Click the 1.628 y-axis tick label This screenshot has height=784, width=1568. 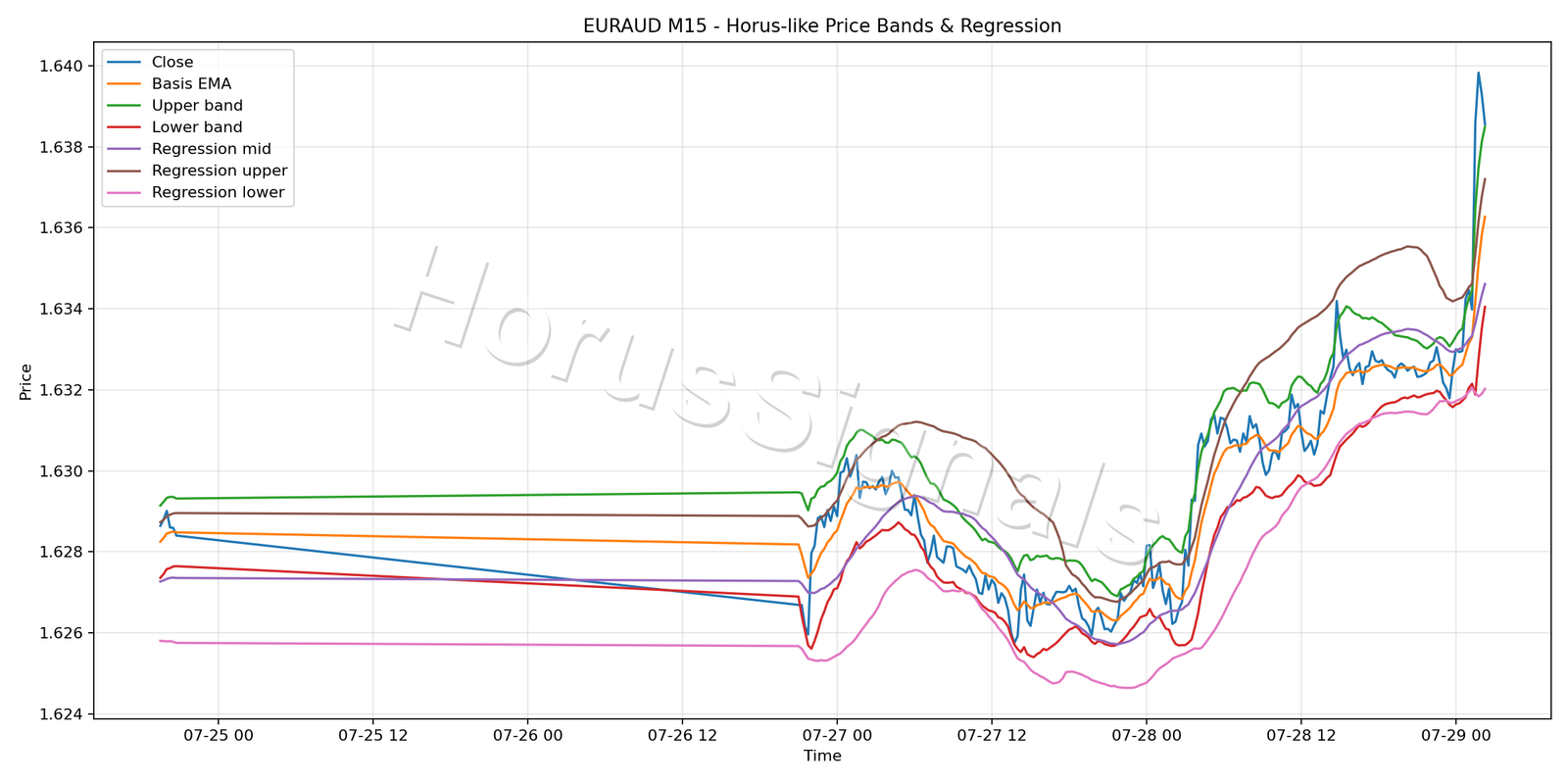click(61, 553)
